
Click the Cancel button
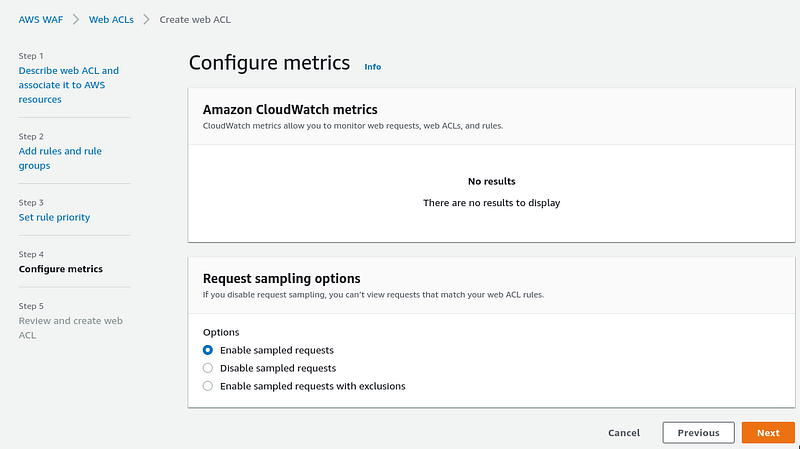pyautogui.click(x=623, y=433)
